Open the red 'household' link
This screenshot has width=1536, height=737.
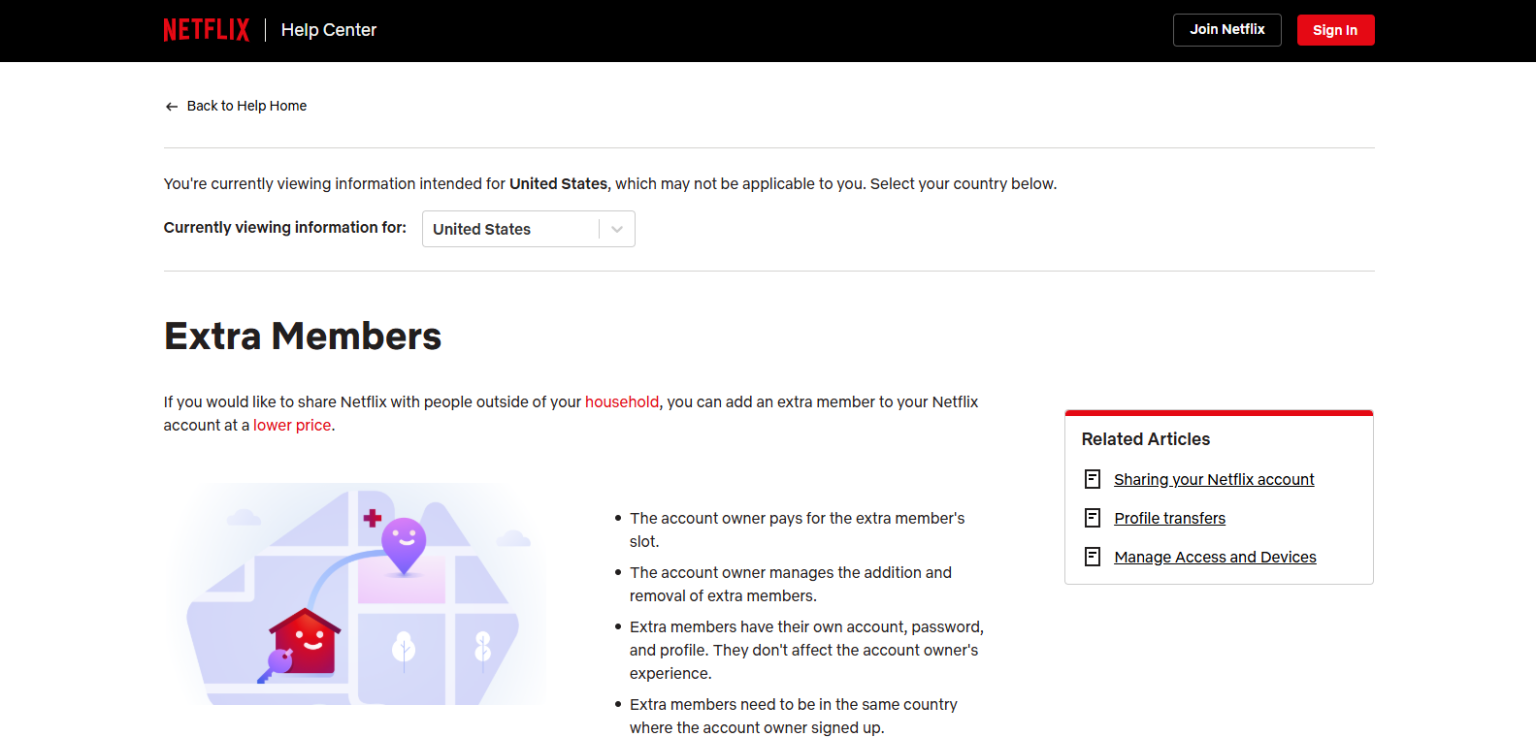(622, 402)
